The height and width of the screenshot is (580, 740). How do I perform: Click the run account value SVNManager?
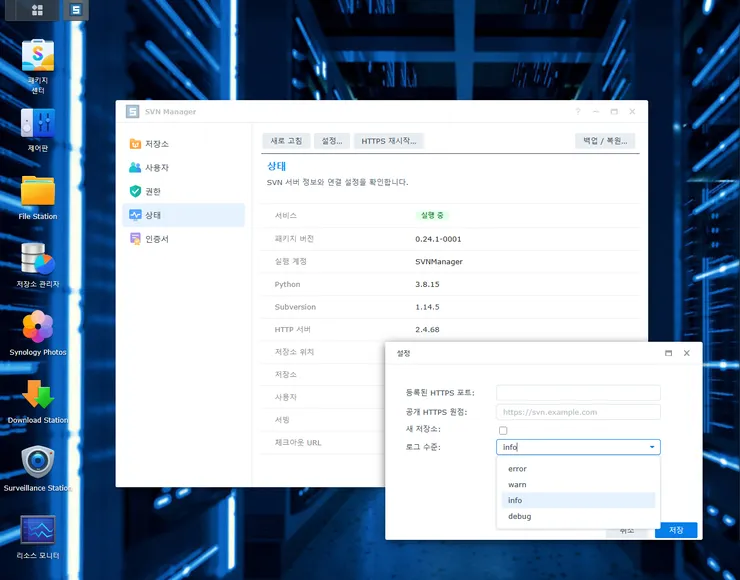pyautogui.click(x=439, y=261)
